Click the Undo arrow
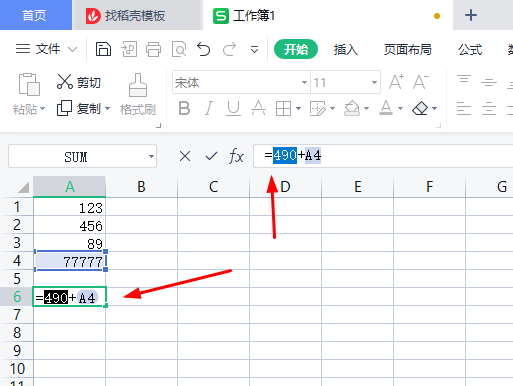The width and height of the screenshot is (513, 386). 204,49
